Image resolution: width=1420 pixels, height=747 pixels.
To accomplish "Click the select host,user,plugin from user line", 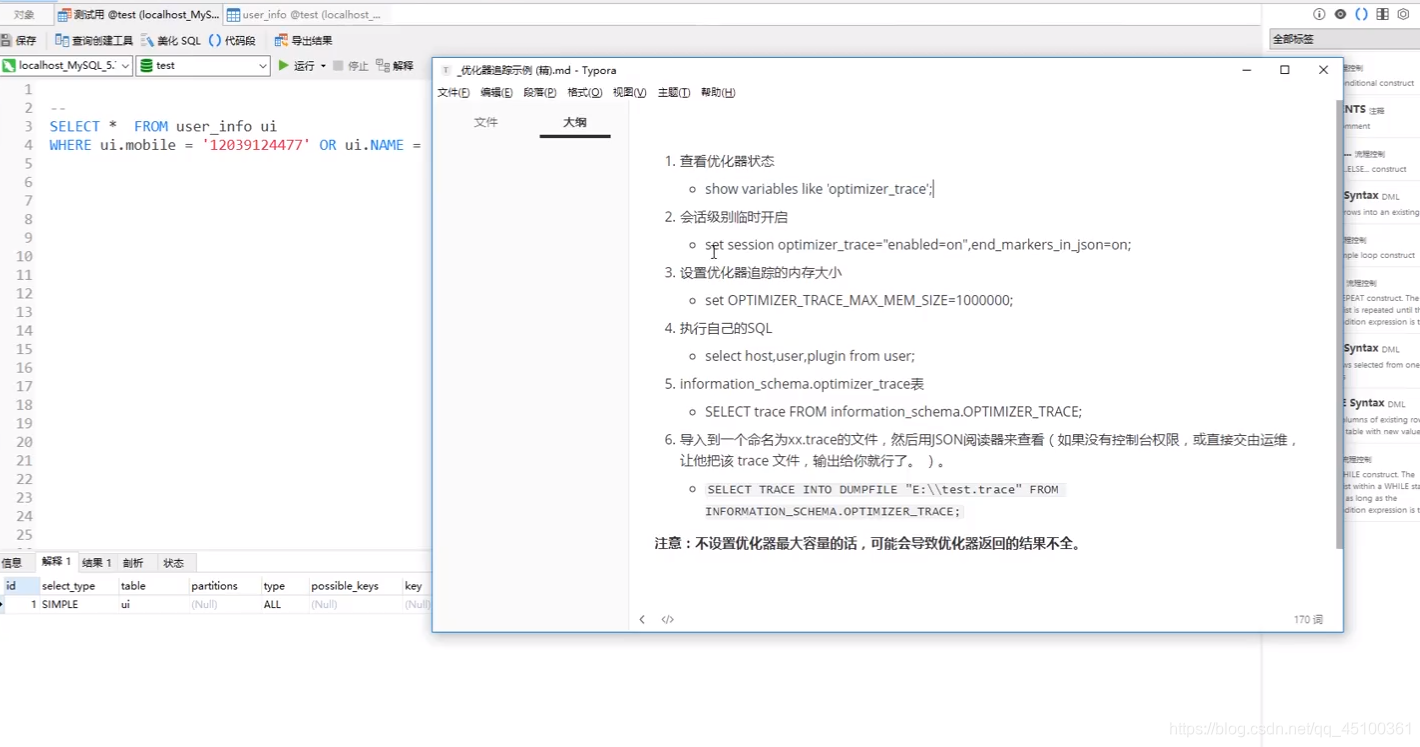I will [809, 356].
